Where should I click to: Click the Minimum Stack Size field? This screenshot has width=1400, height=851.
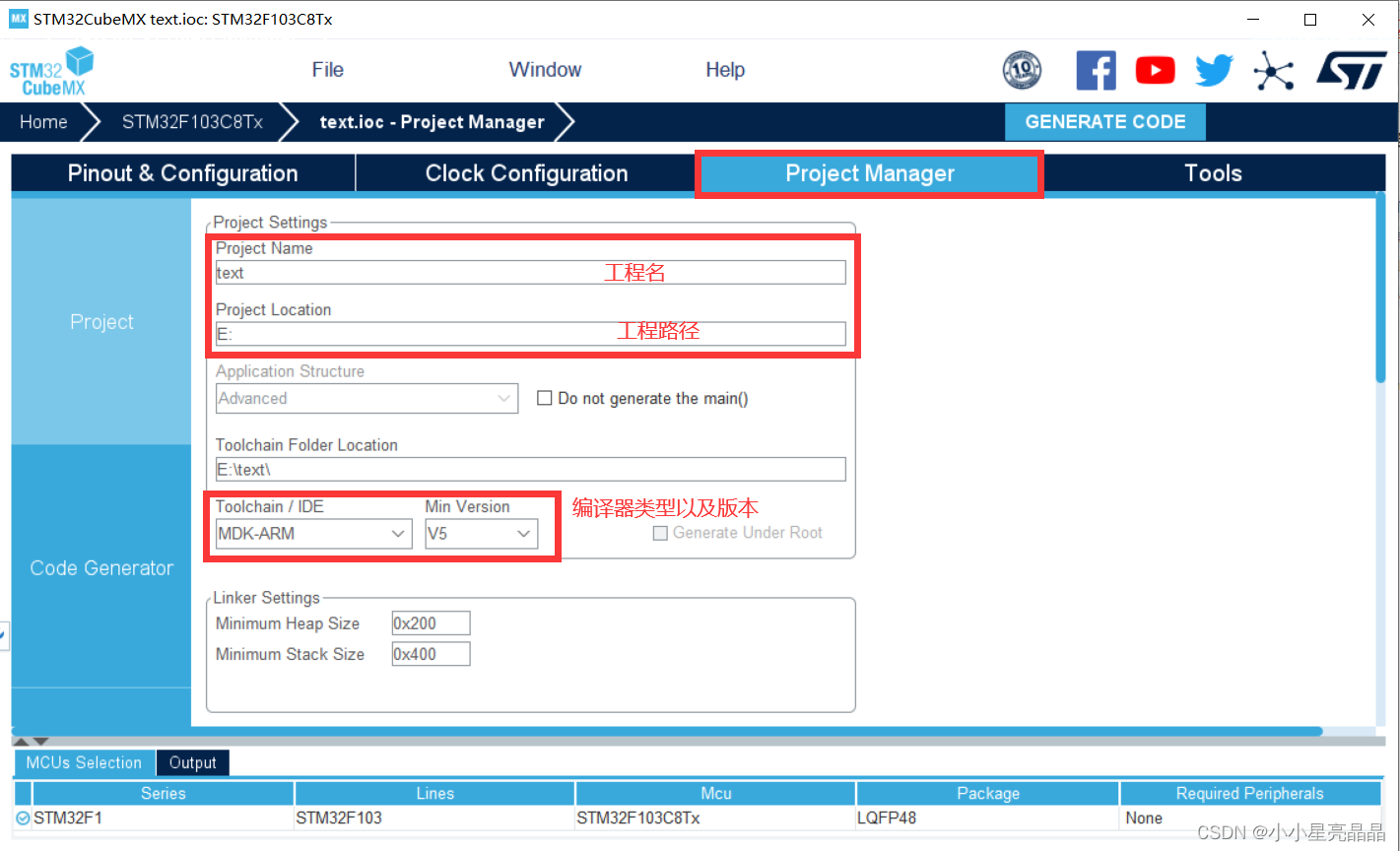point(431,654)
